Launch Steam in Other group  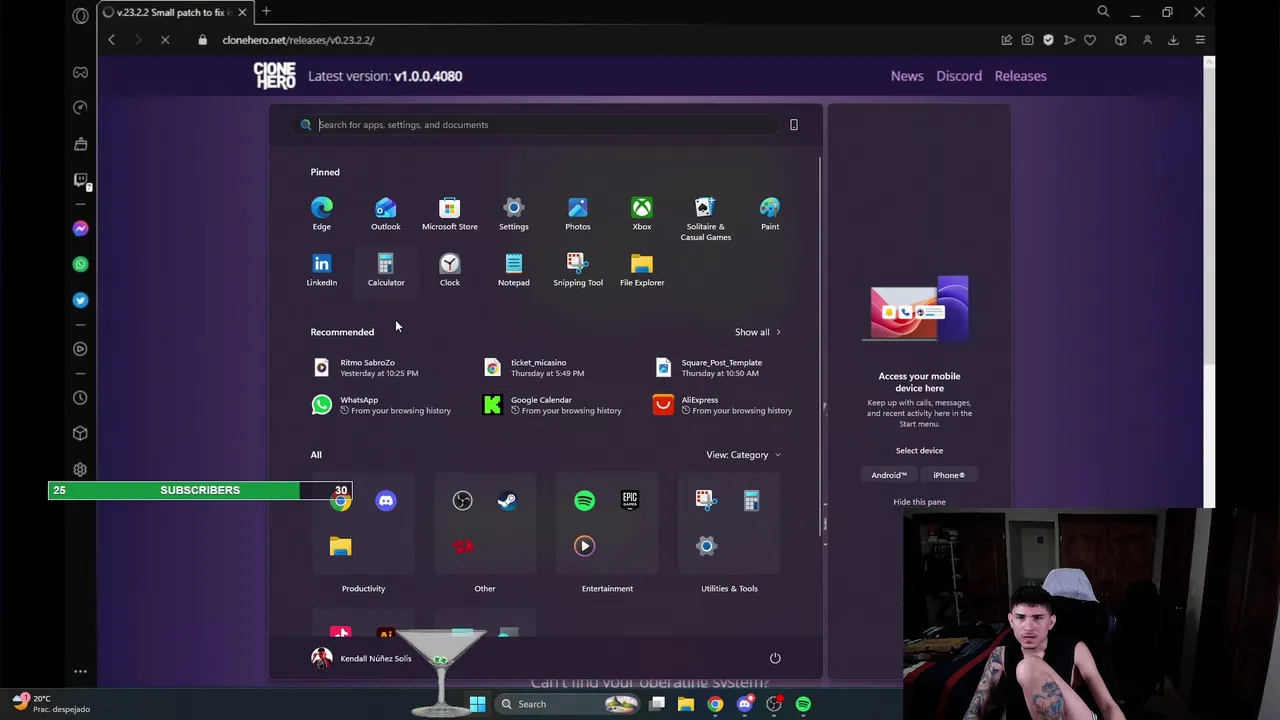coord(507,500)
